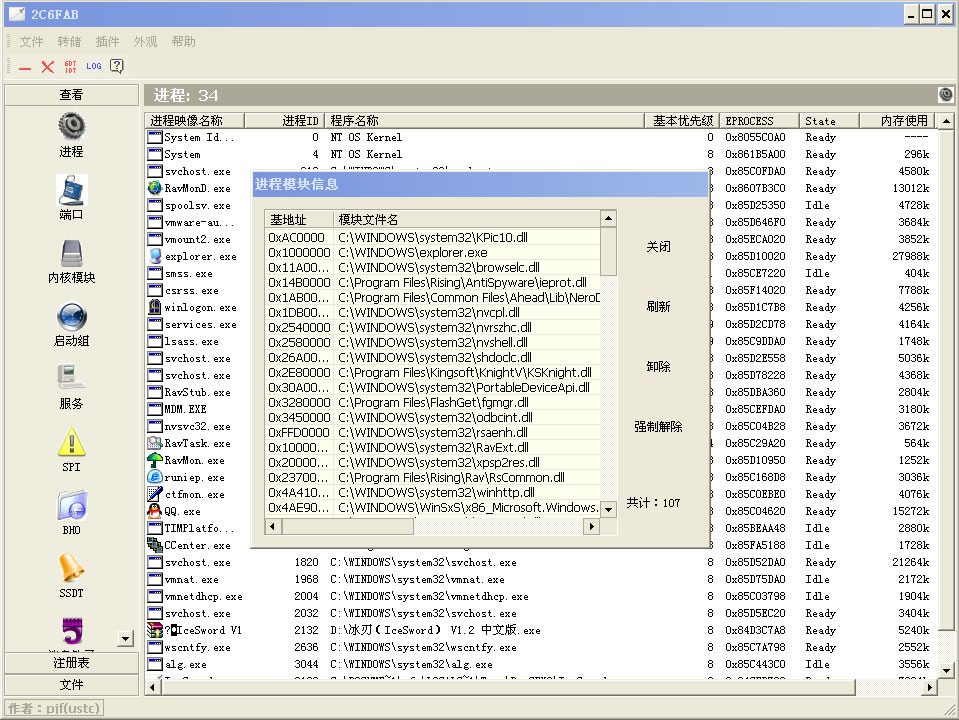The image size is (959, 720).
Task: Click the red X toolbar icon
Action: 47,67
